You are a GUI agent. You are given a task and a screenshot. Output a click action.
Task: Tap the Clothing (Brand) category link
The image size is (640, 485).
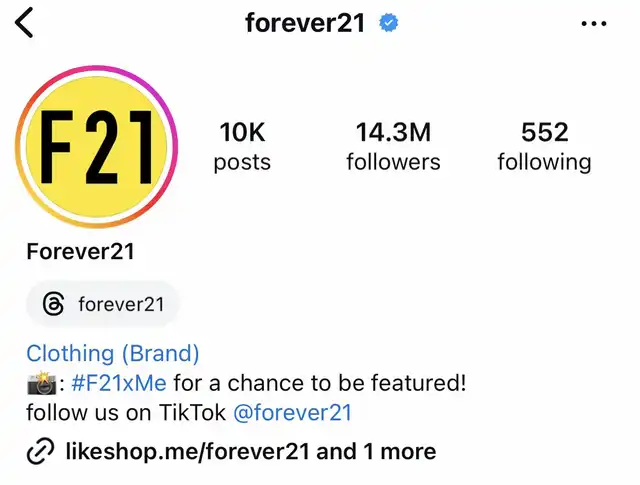(113, 353)
